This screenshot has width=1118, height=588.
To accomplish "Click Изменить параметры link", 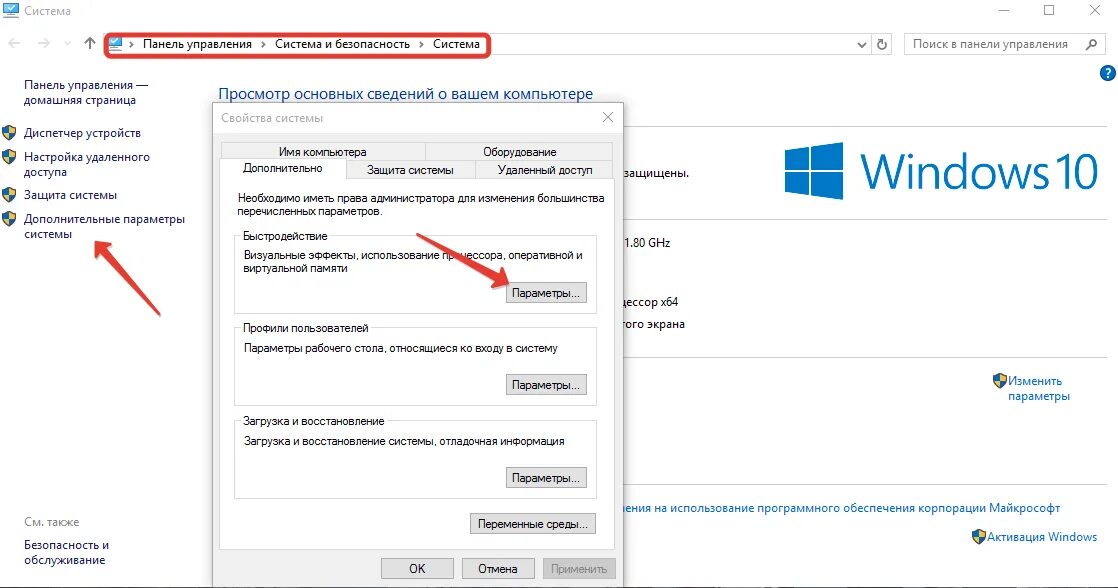I will [1038, 388].
